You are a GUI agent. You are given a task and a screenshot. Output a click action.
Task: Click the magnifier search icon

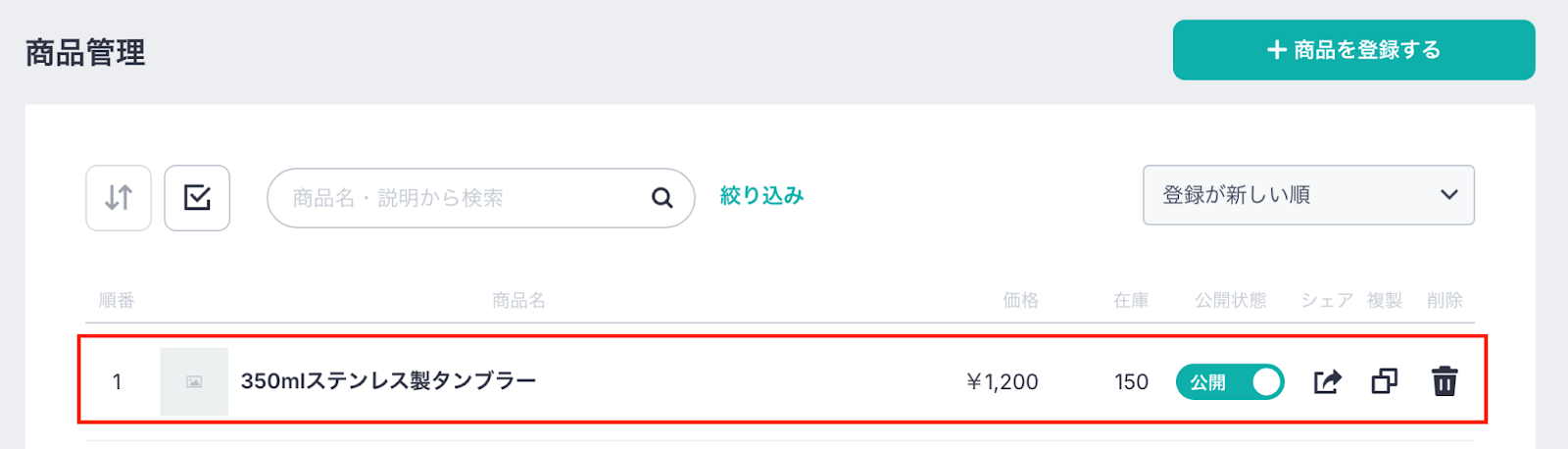(x=662, y=198)
